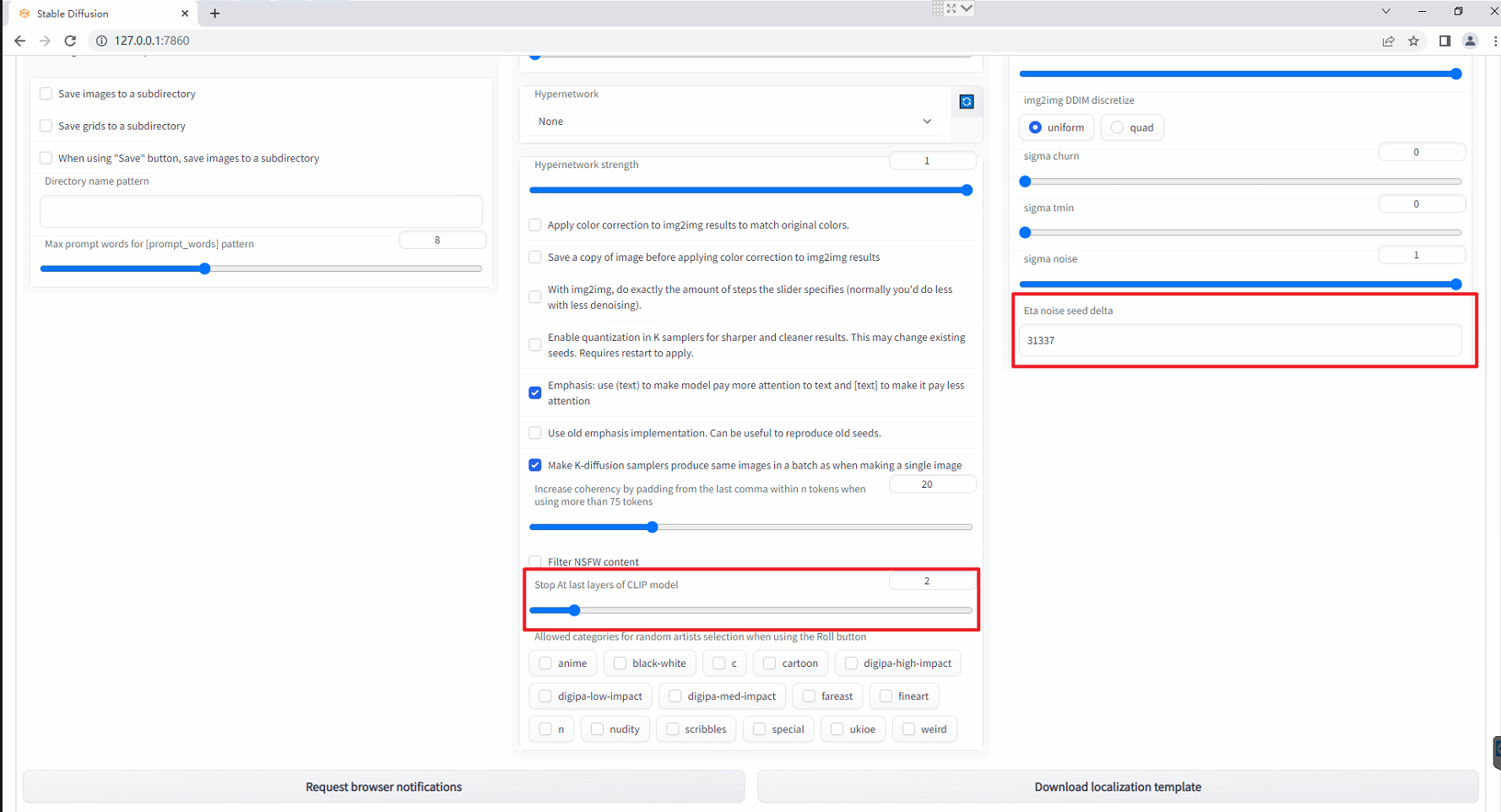Image resolution: width=1501 pixels, height=812 pixels.
Task: Go forward in browser history
Action: (45, 41)
